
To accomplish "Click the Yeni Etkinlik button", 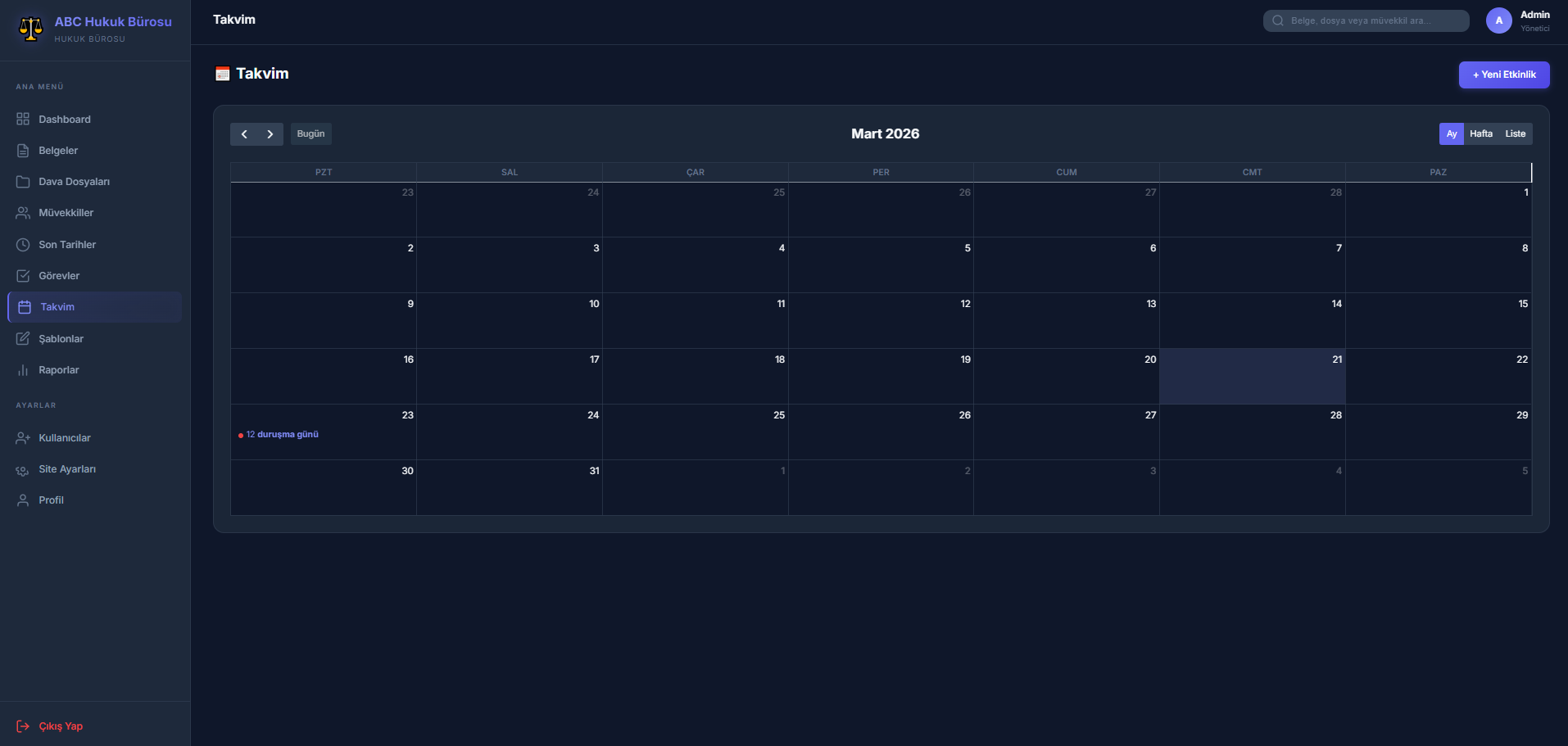I will click(1504, 75).
